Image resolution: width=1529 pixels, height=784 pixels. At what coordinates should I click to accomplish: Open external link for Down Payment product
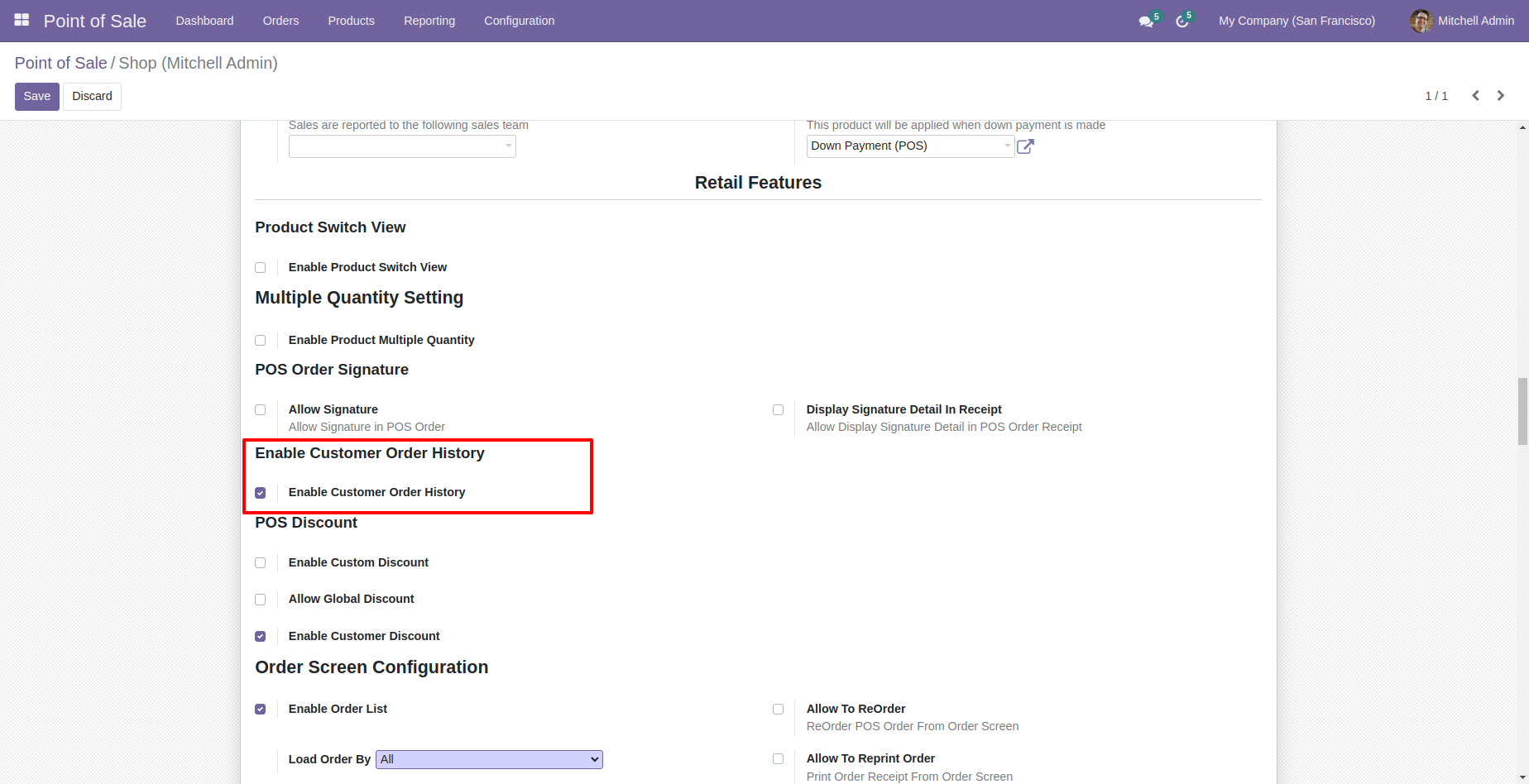[1025, 146]
